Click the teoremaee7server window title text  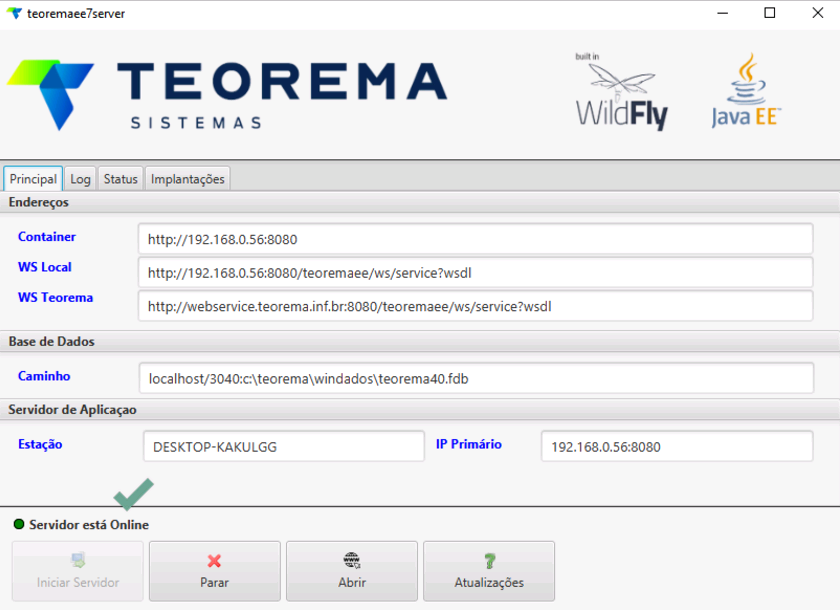point(76,13)
